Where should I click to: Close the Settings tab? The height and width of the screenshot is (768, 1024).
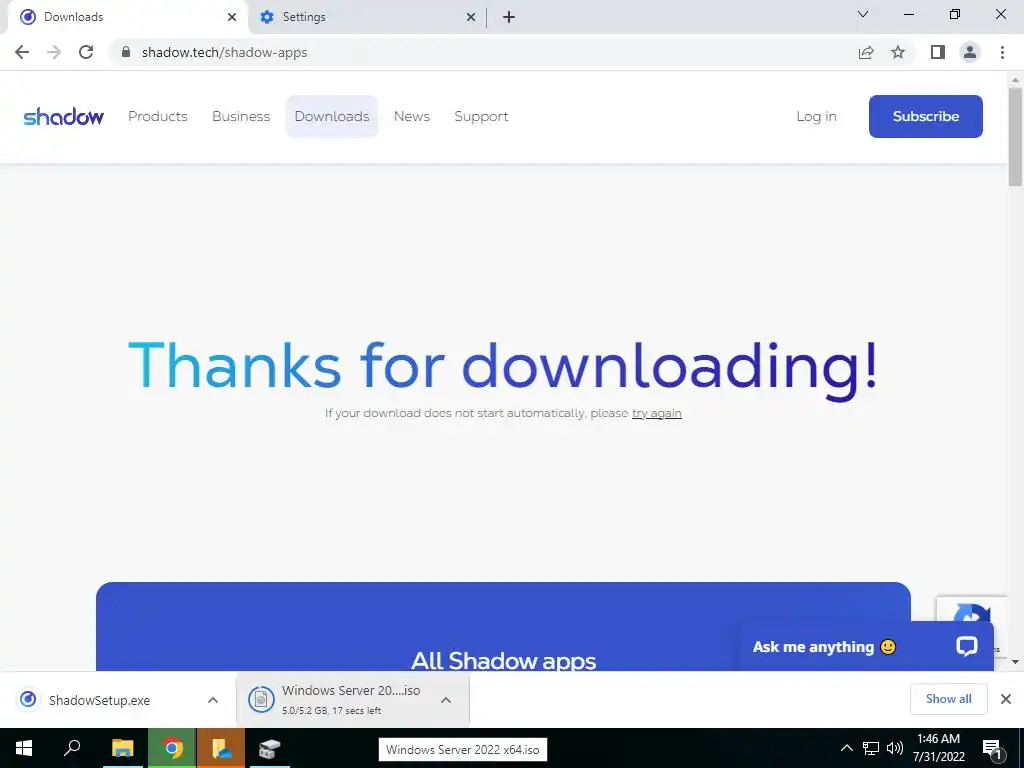(471, 17)
